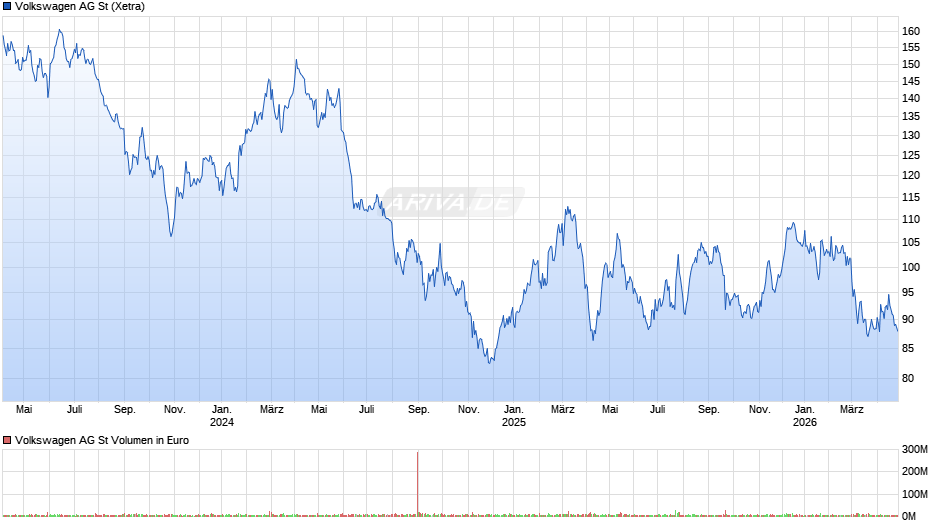
Task: Click the 'März' label before 2024's Mai
Action: tap(272, 410)
